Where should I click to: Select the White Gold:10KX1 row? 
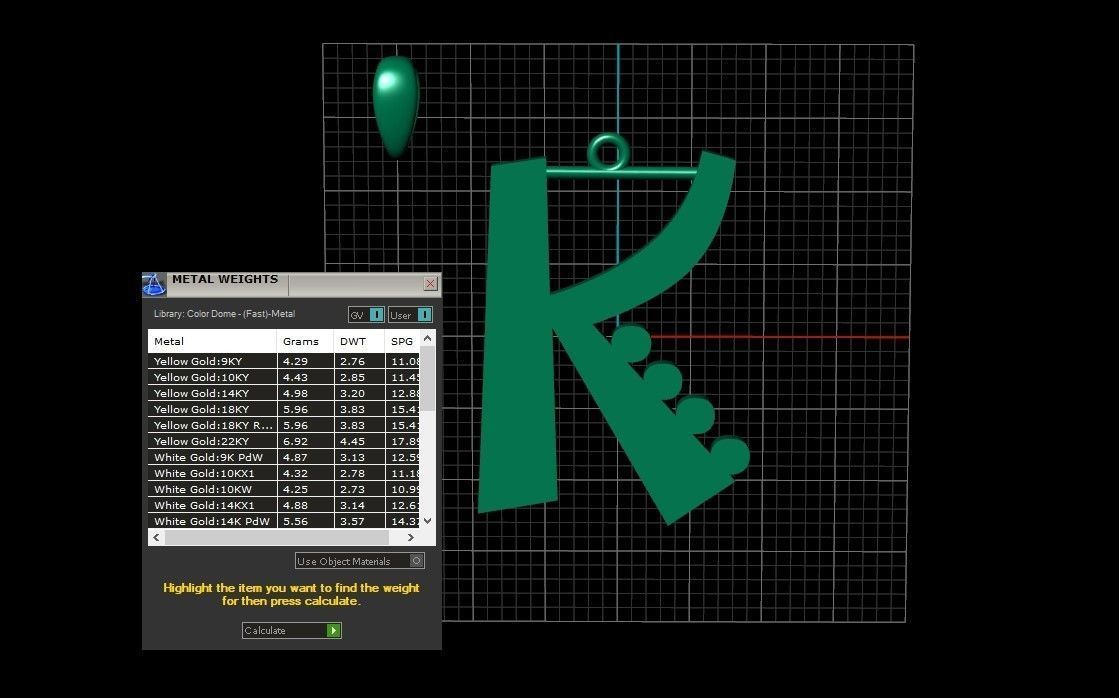pyautogui.click(x=284, y=473)
